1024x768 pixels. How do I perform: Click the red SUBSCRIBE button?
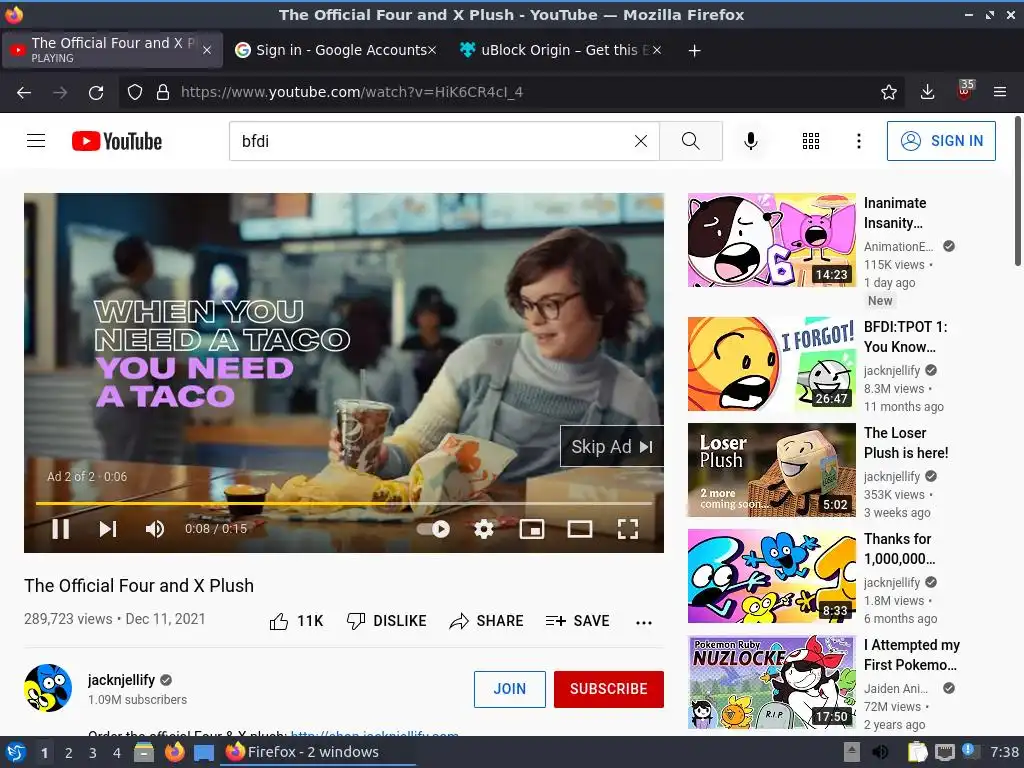point(609,689)
